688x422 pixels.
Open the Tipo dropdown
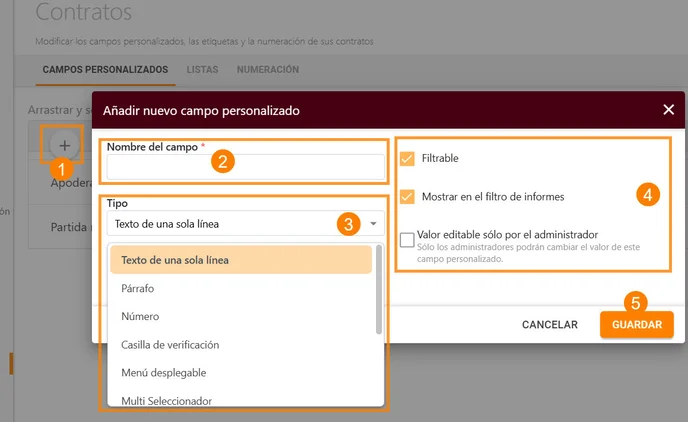(246, 224)
